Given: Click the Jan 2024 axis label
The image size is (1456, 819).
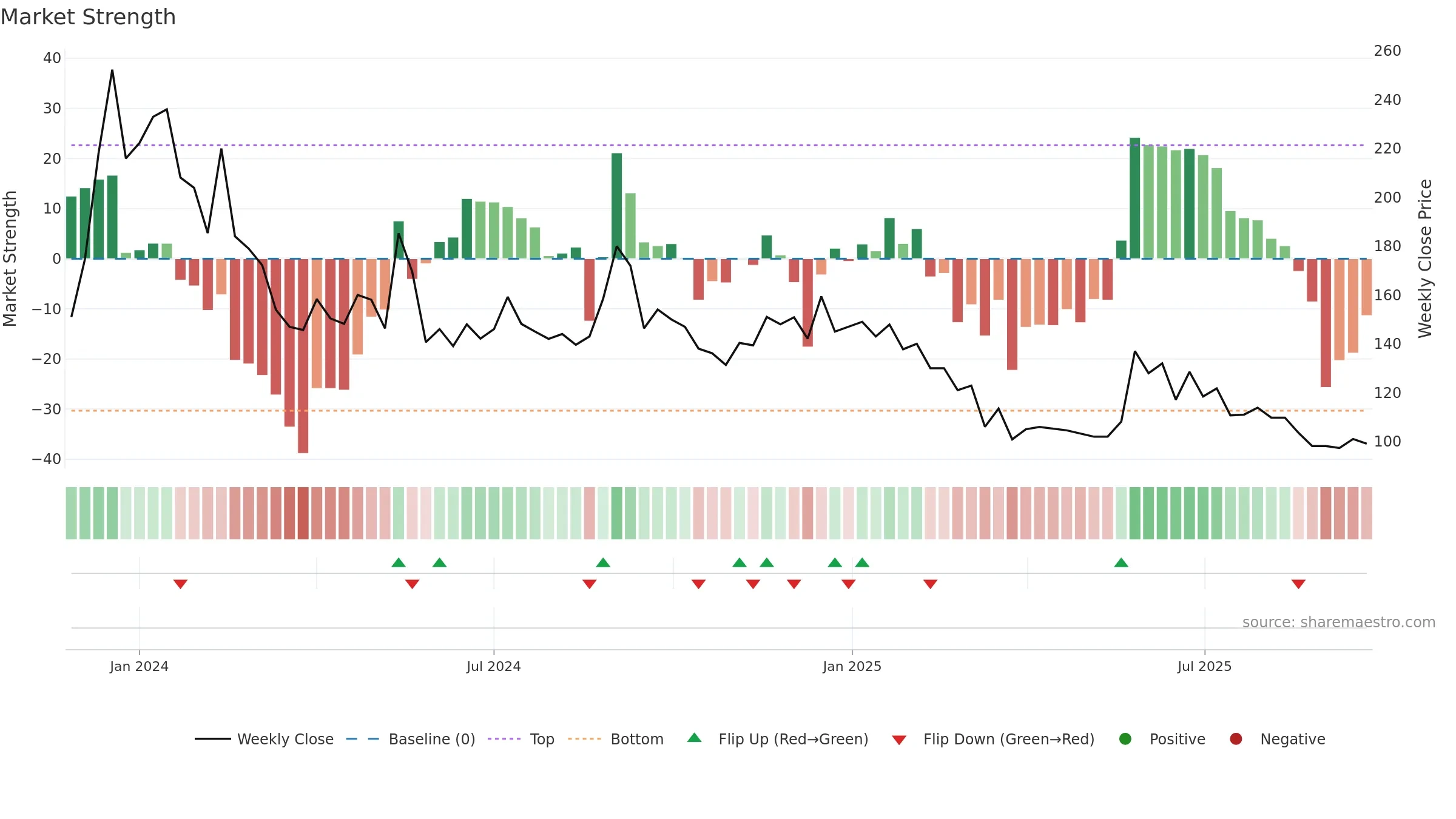Looking at the screenshot, I should [x=139, y=666].
